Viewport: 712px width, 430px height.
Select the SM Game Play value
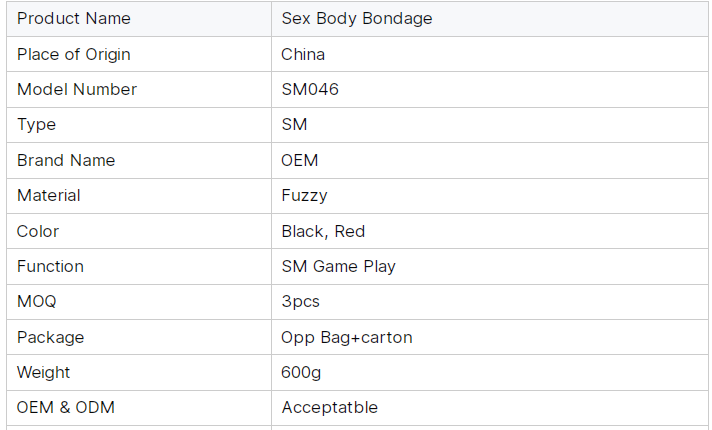point(338,267)
